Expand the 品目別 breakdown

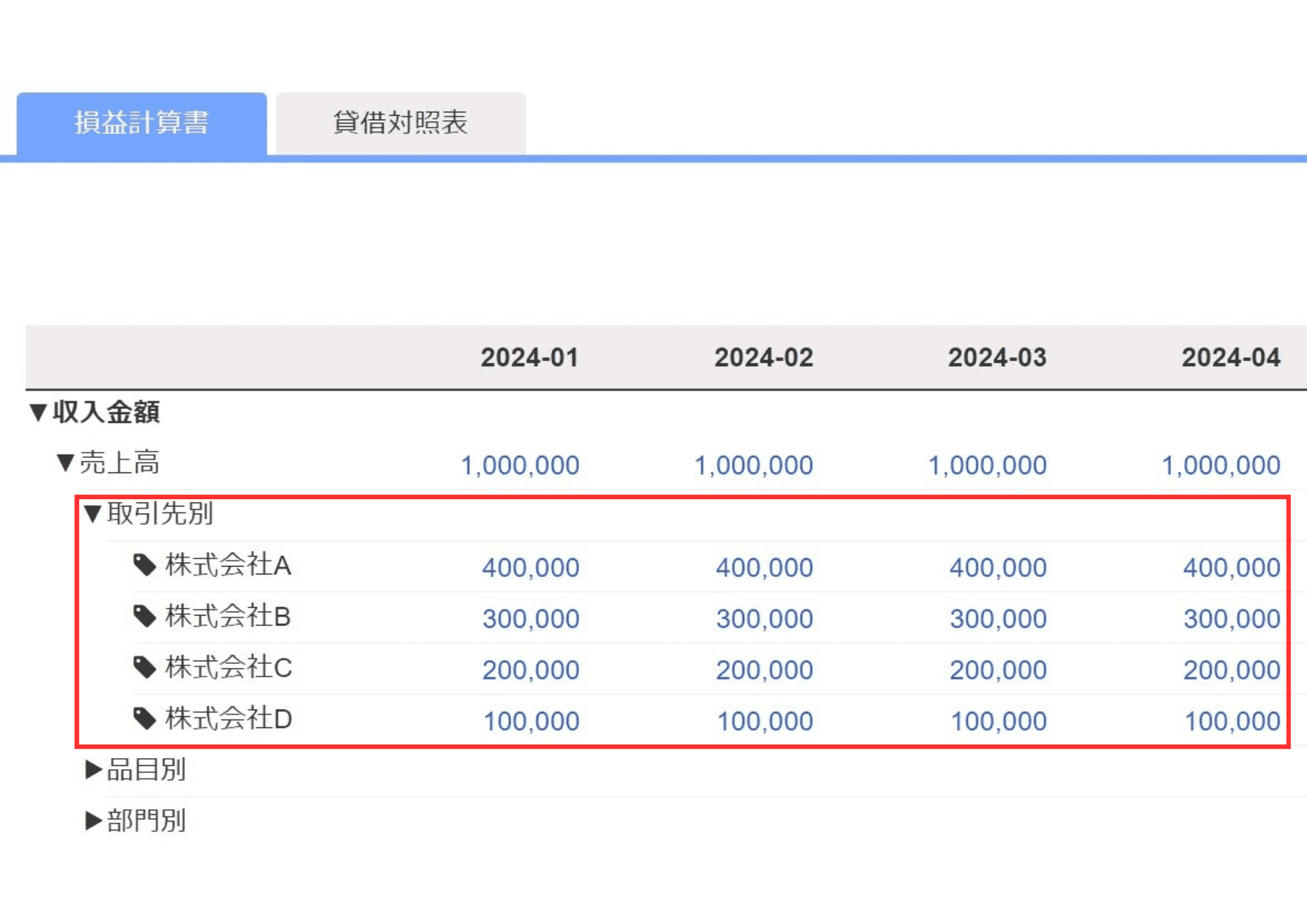click(93, 770)
